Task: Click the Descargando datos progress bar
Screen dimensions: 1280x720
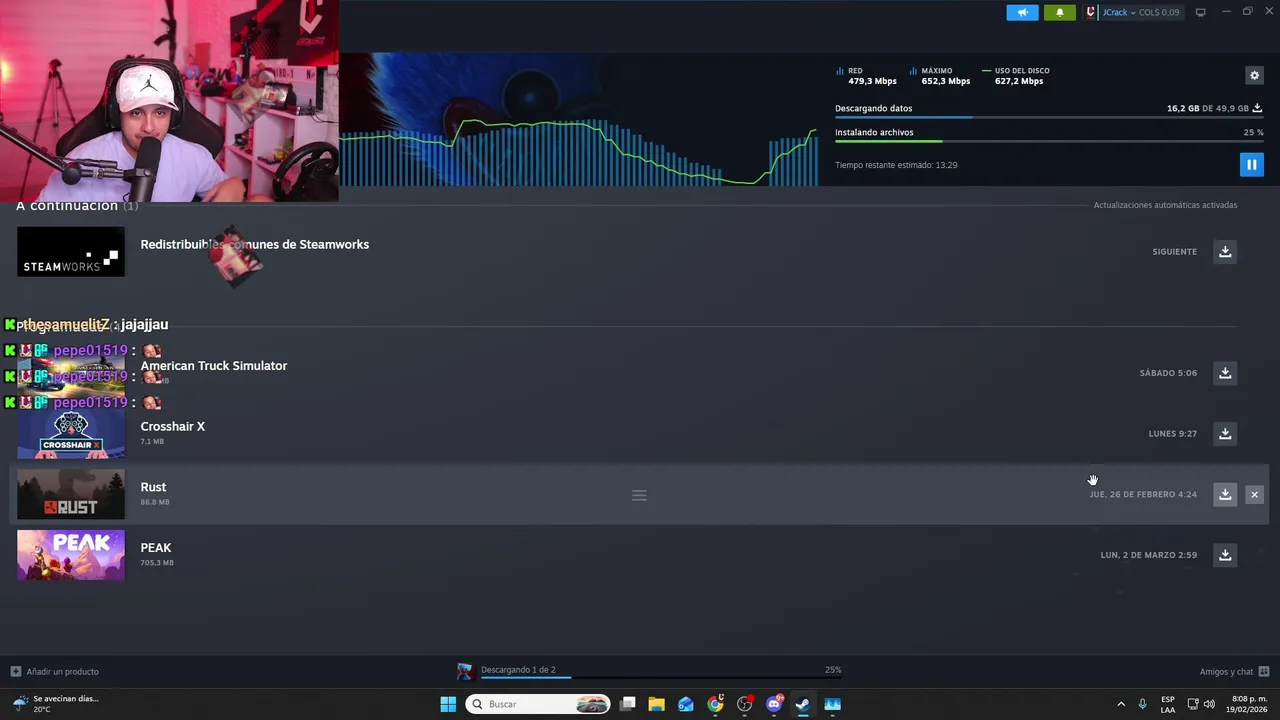Action: point(1048,117)
